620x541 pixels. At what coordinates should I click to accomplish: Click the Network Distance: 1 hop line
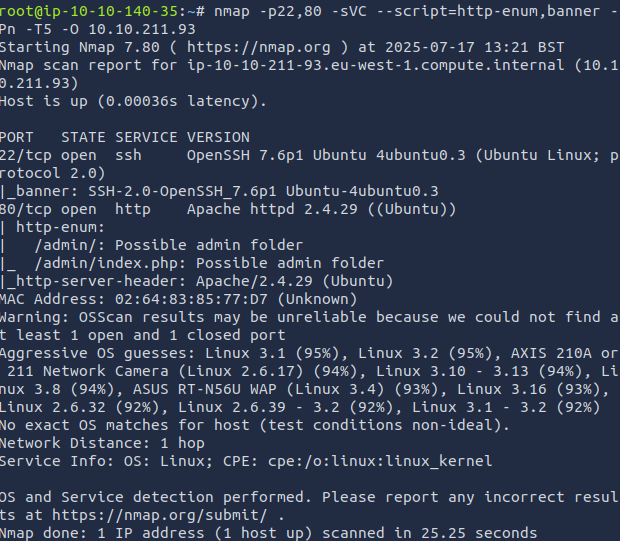click(102, 443)
